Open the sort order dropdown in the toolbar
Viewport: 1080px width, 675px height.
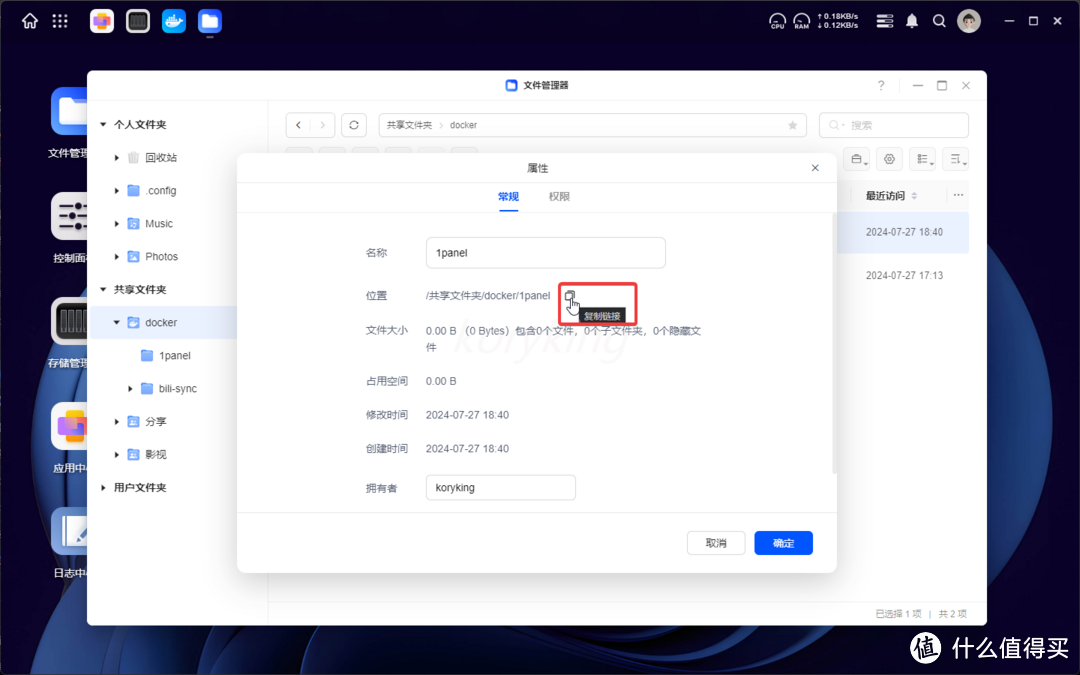(954, 158)
